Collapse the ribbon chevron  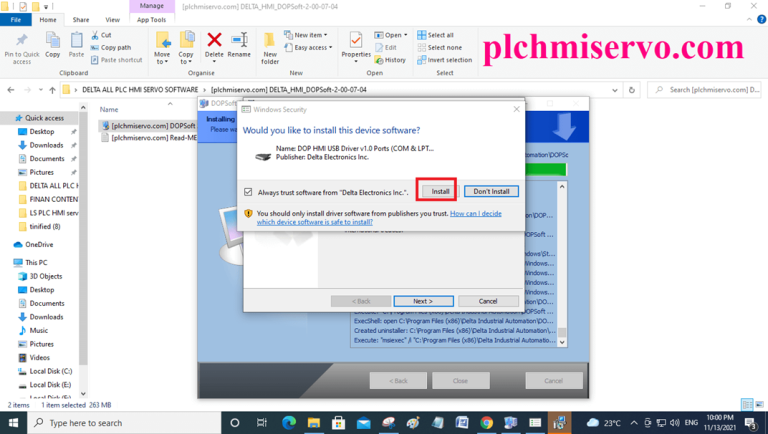749,20
